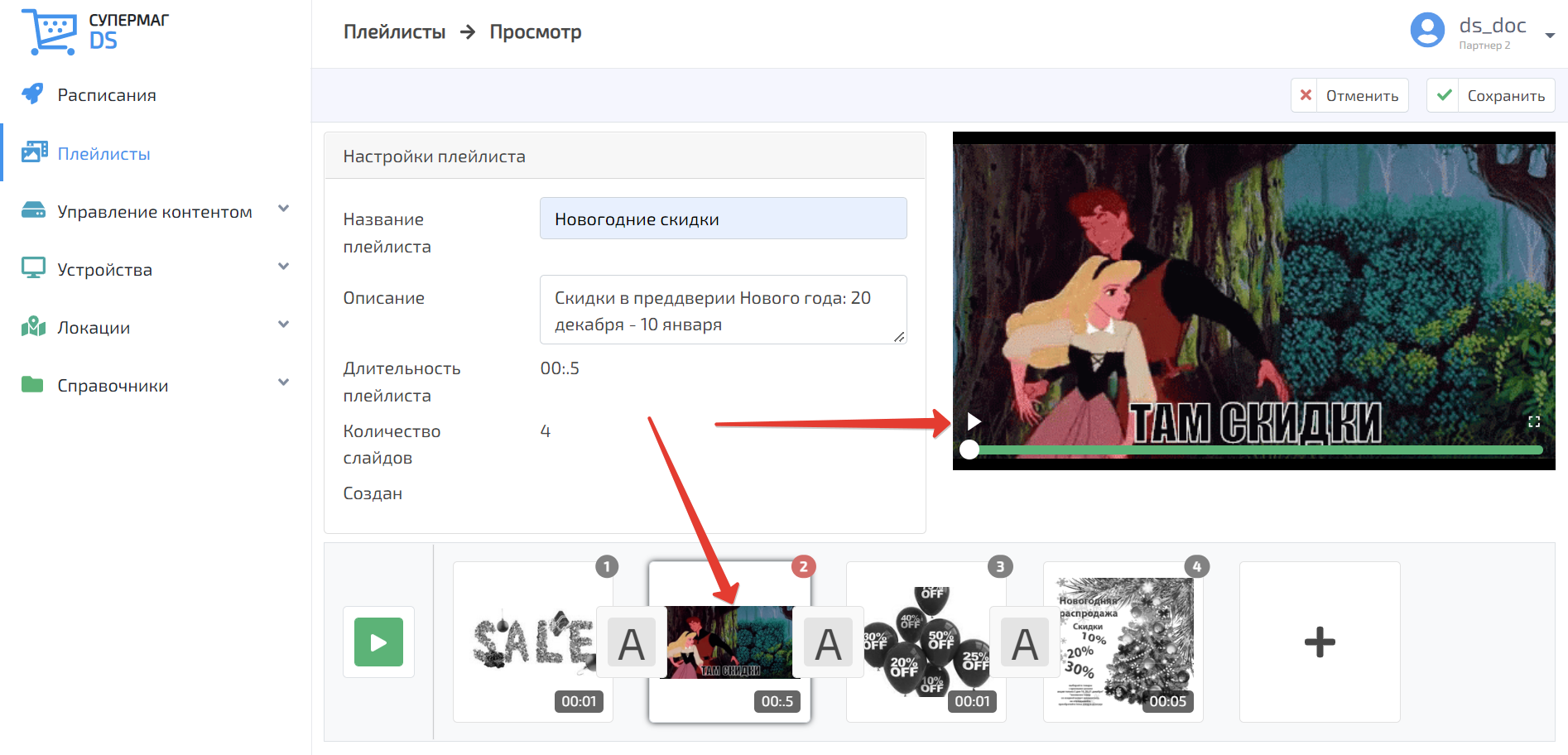Viewport: 1568px width, 755px height.
Task: Click slide number badge 1
Action: 607,566
